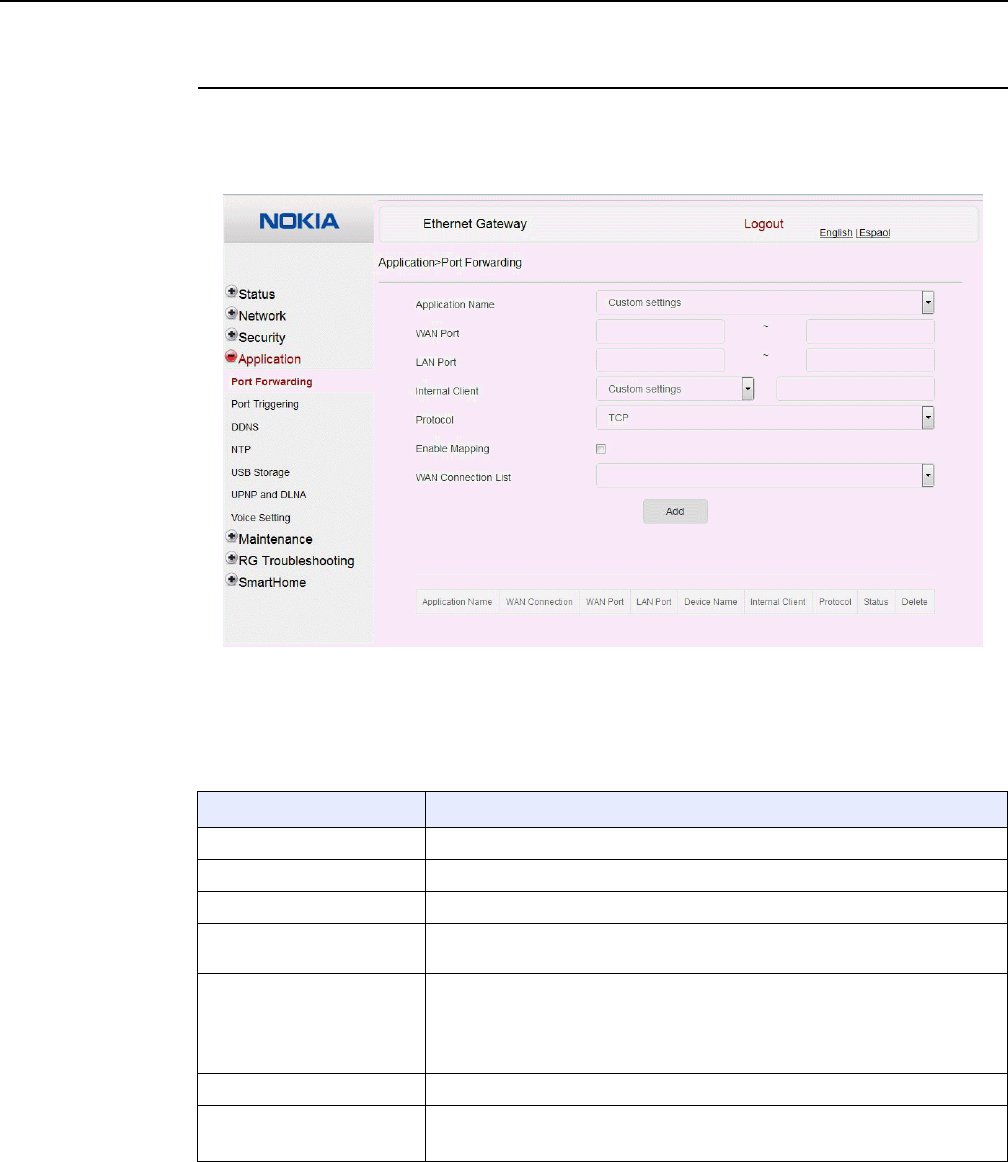Click the WAN Connection column header
This screenshot has width=1008, height=1162.
point(540,602)
